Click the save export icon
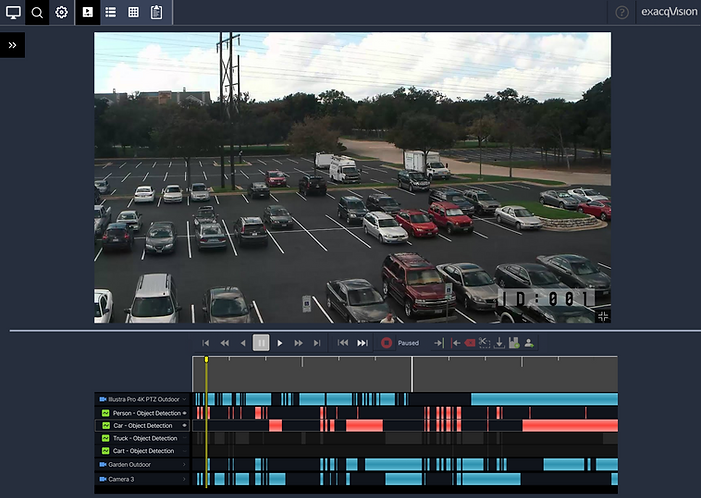The width and height of the screenshot is (701, 498). (x=514, y=343)
